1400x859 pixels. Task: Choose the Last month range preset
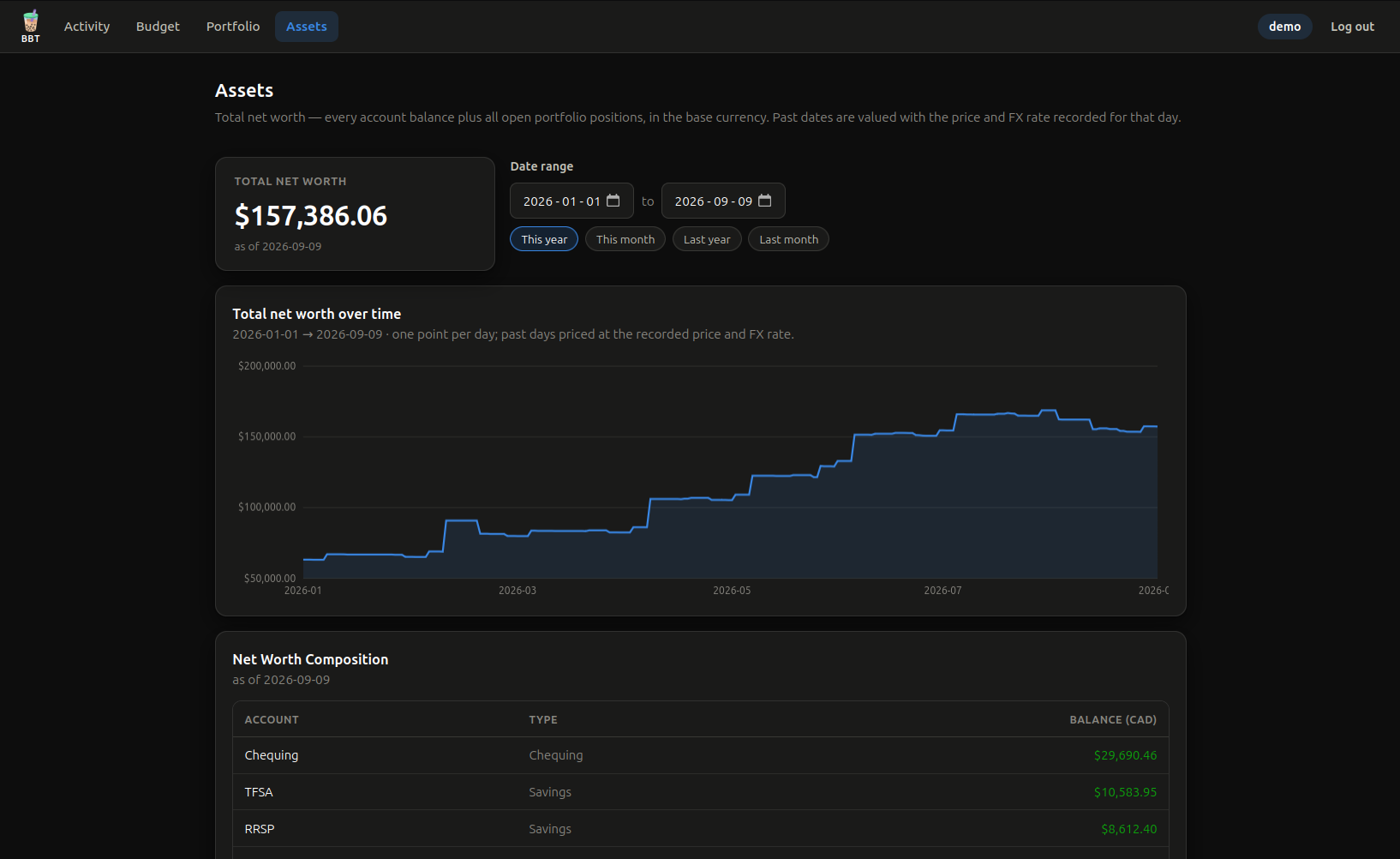788,239
